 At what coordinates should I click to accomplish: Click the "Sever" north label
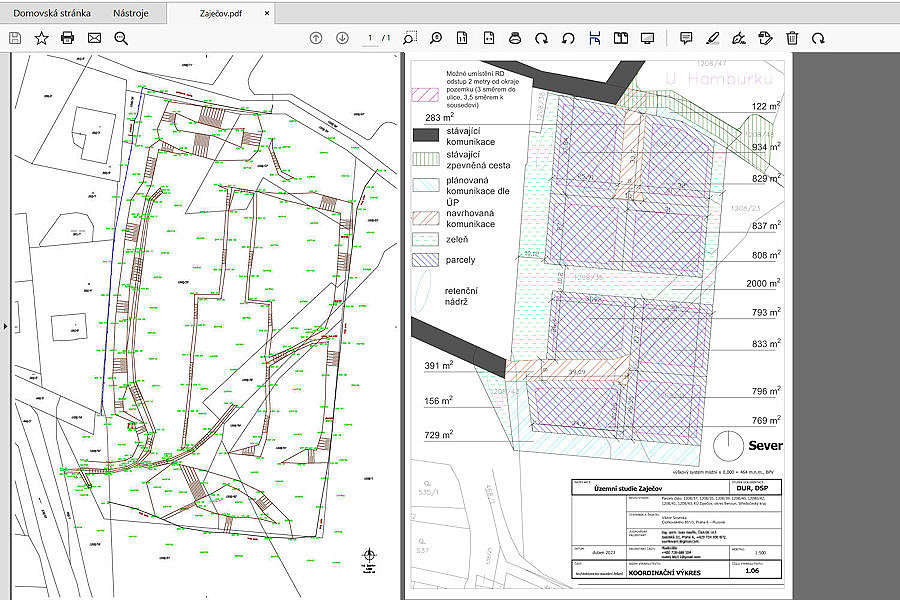coord(765,446)
